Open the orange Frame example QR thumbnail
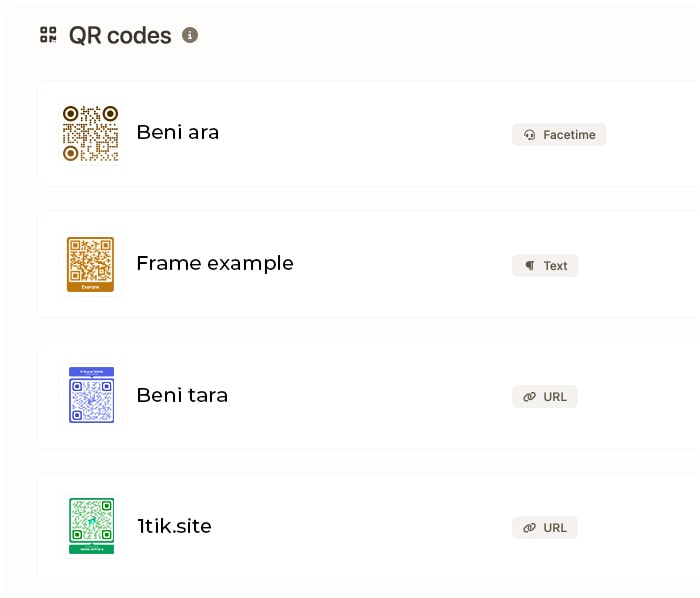Image resolution: width=700 pixels, height=598 pixels. (x=91, y=264)
